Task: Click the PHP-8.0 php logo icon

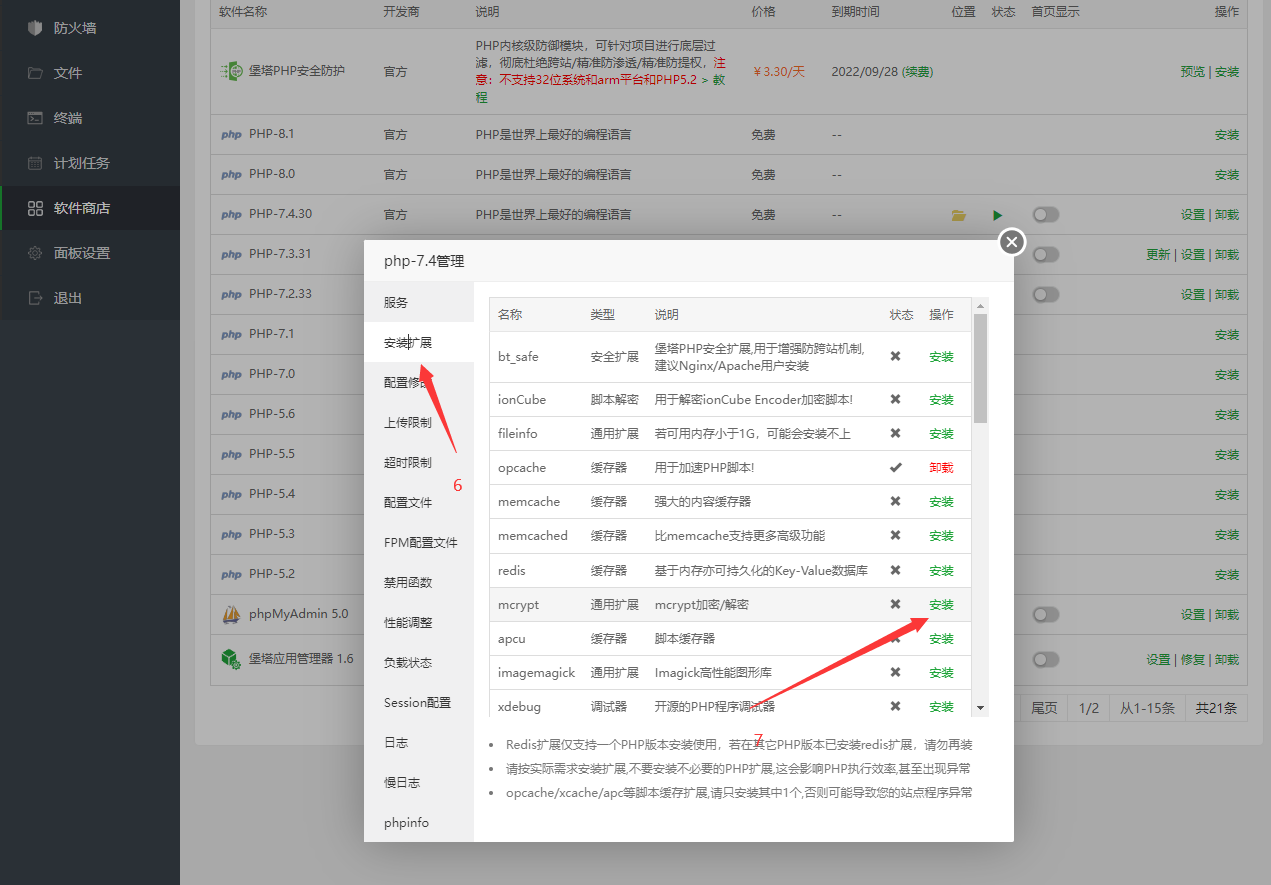Action: pos(231,174)
